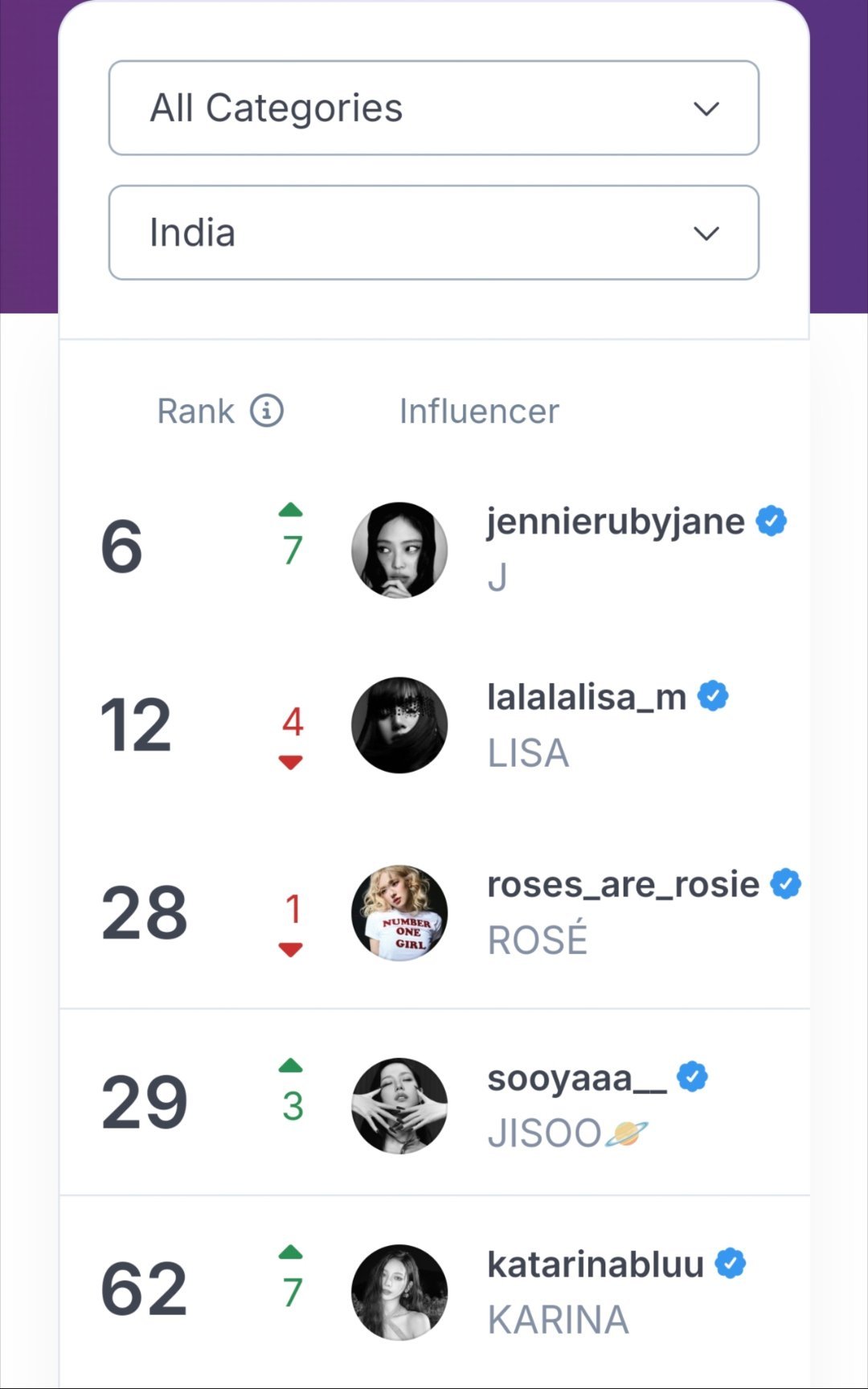Click the chevron arrow in All Categories box
This screenshot has height=1389, width=868.
click(706, 109)
